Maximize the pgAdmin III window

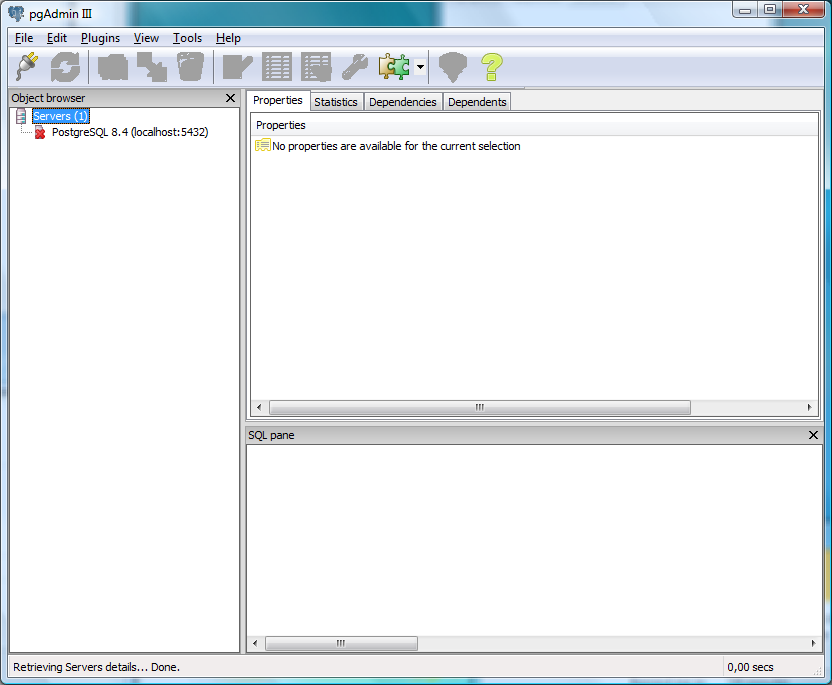[x=769, y=10]
